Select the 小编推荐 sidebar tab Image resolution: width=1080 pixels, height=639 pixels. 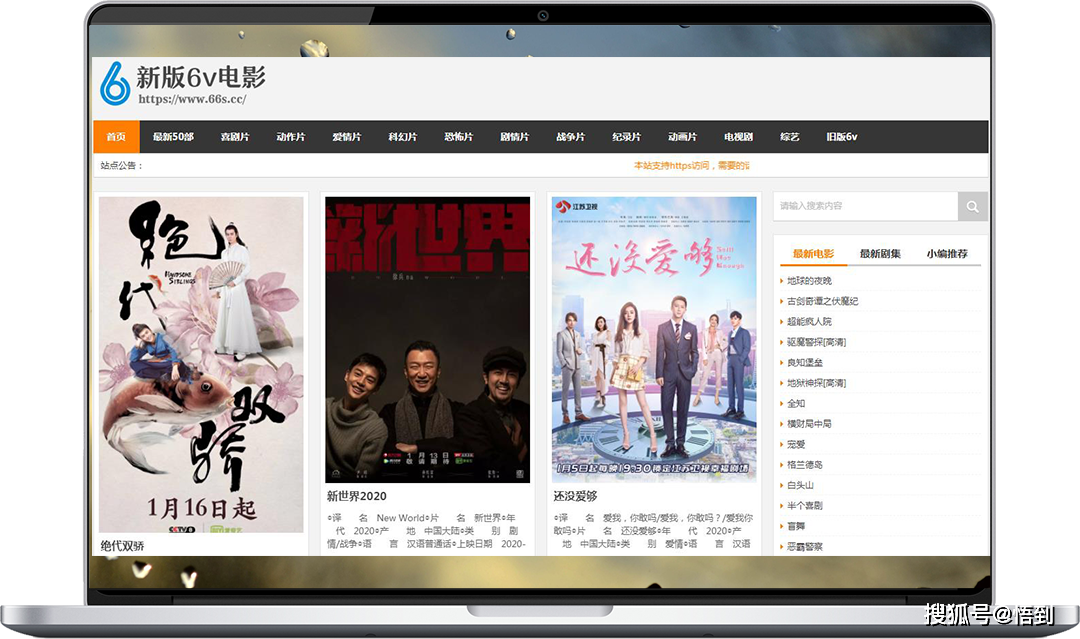click(947, 253)
